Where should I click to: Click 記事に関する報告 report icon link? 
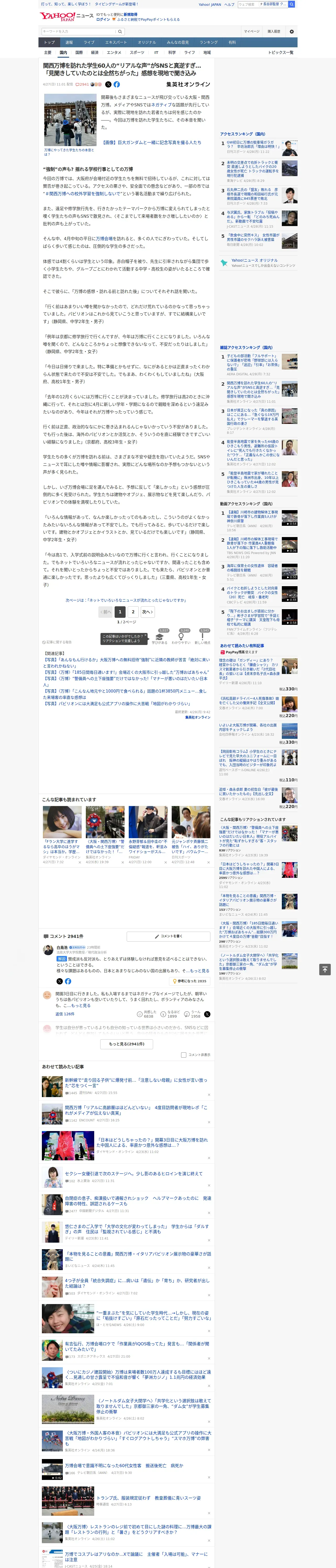pos(57,642)
